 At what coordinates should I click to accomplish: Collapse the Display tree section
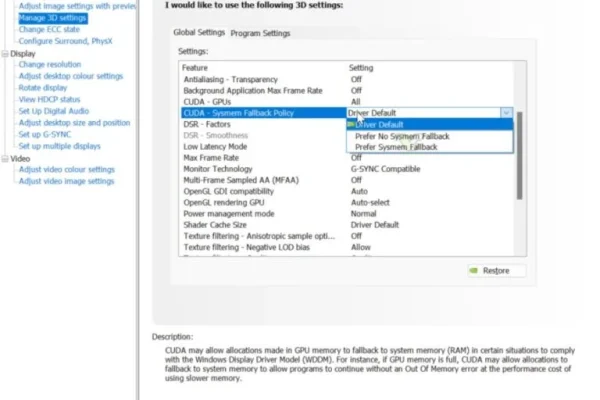point(5,54)
